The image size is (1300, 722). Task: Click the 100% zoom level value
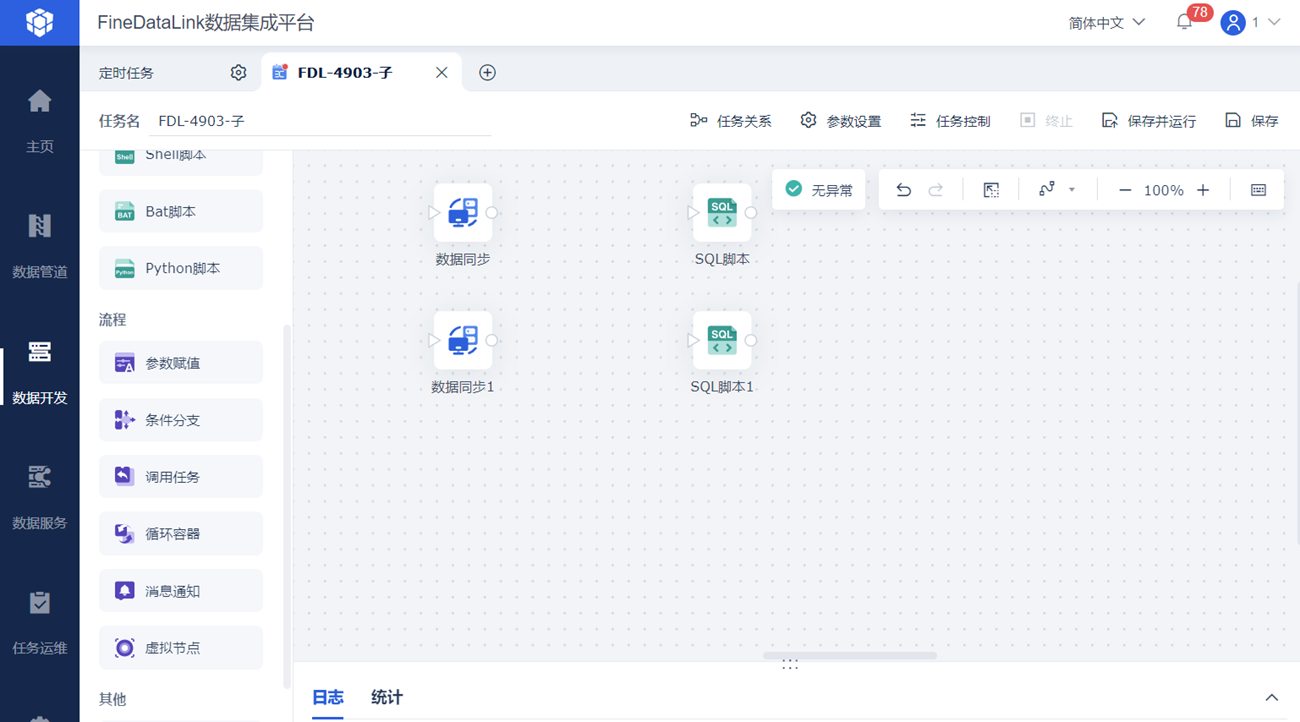[1164, 190]
